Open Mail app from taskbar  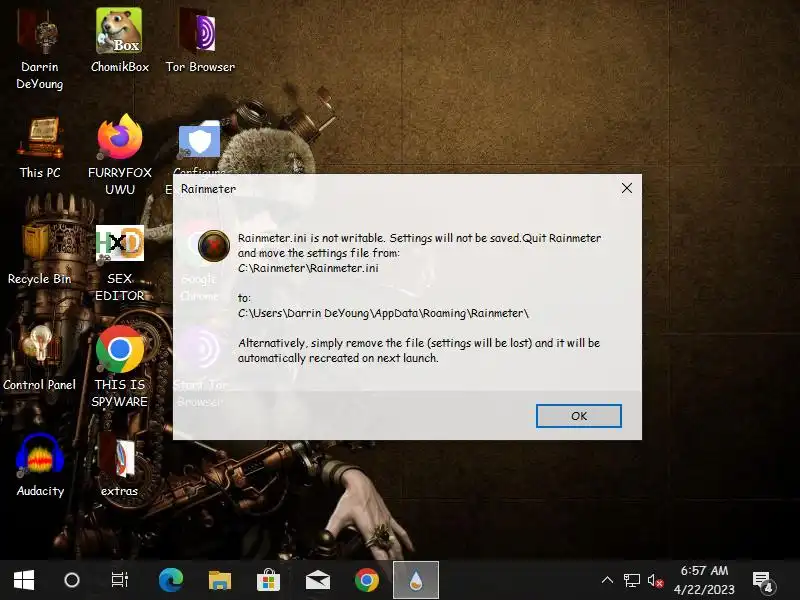317,580
